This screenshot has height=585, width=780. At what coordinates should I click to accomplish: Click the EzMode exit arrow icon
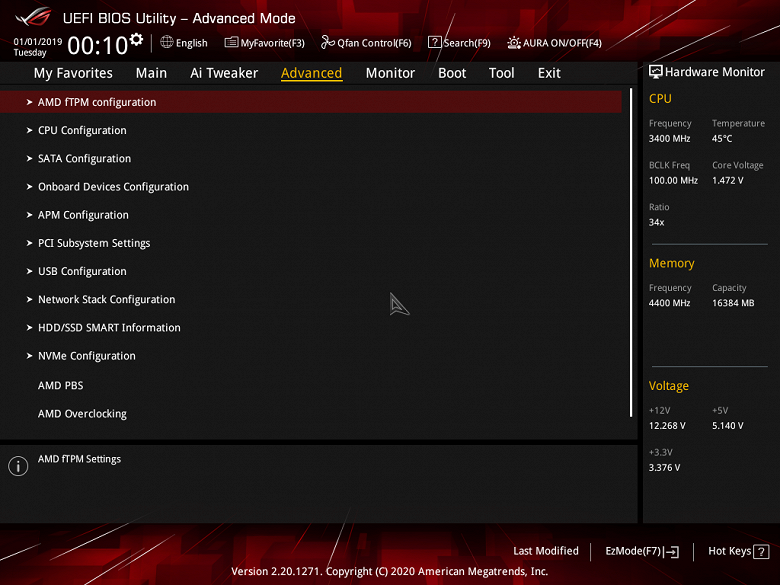pos(672,552)
